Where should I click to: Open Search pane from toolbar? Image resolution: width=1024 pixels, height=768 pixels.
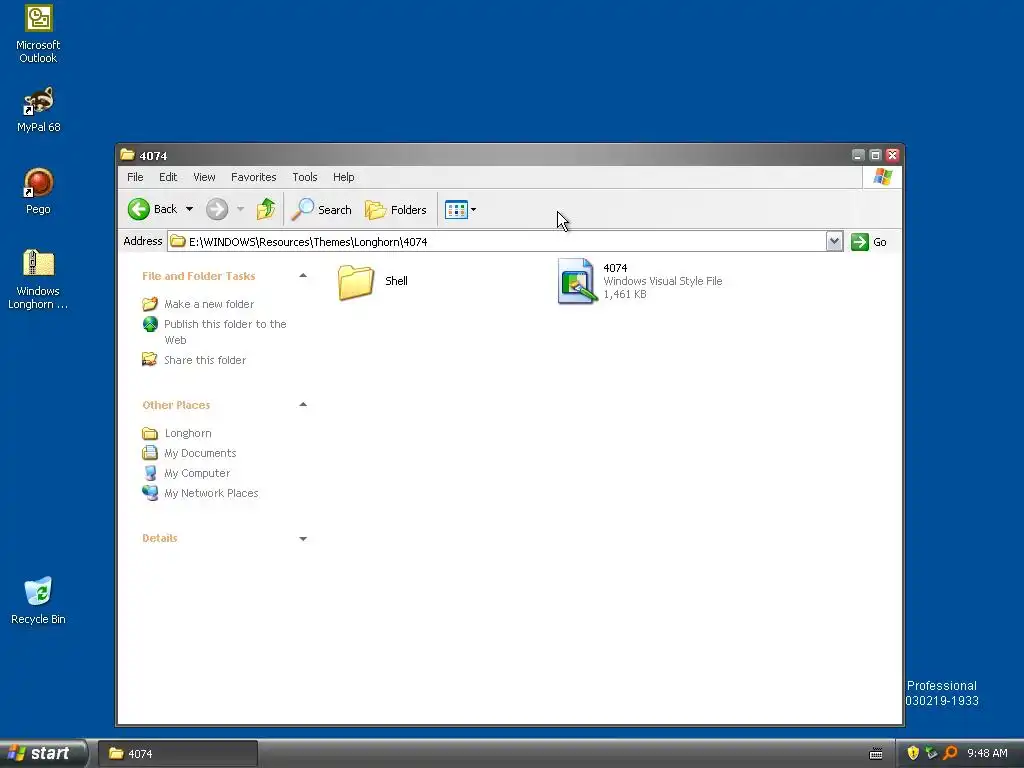tap(322, 209)
